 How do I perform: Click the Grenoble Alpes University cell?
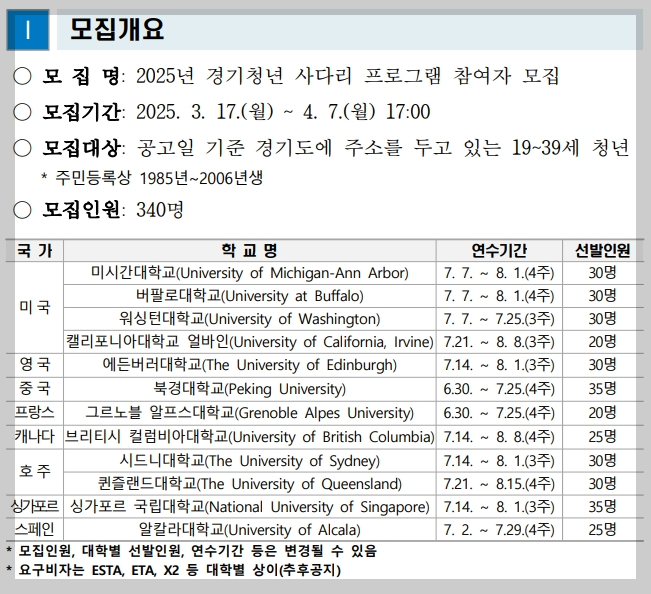(x=250, y=413)
